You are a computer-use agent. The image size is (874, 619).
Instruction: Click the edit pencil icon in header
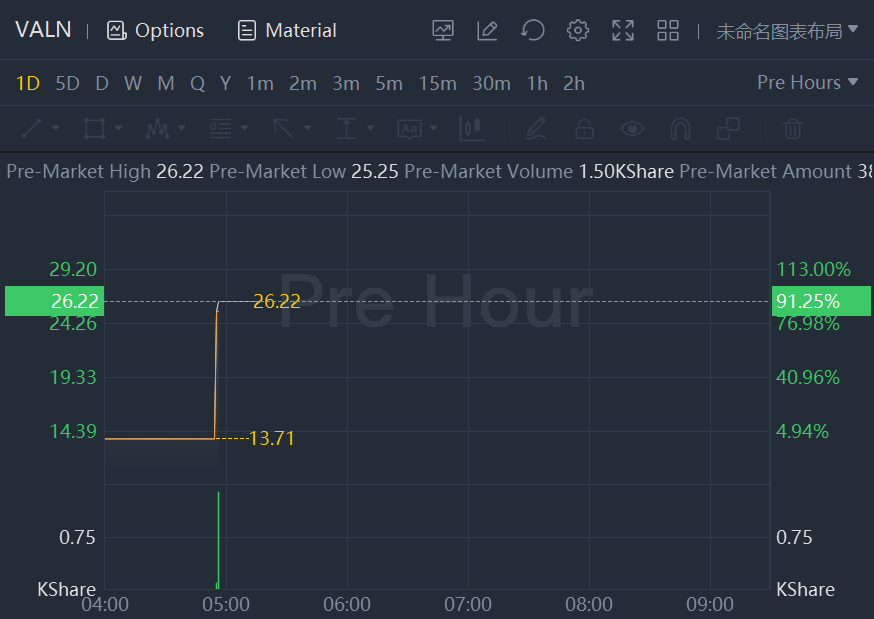click(x=487, y=31)
